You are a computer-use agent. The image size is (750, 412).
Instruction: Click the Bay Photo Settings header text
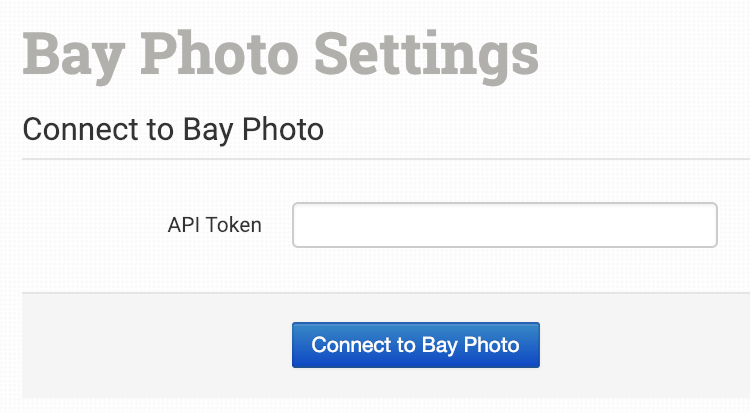point(281,55)
